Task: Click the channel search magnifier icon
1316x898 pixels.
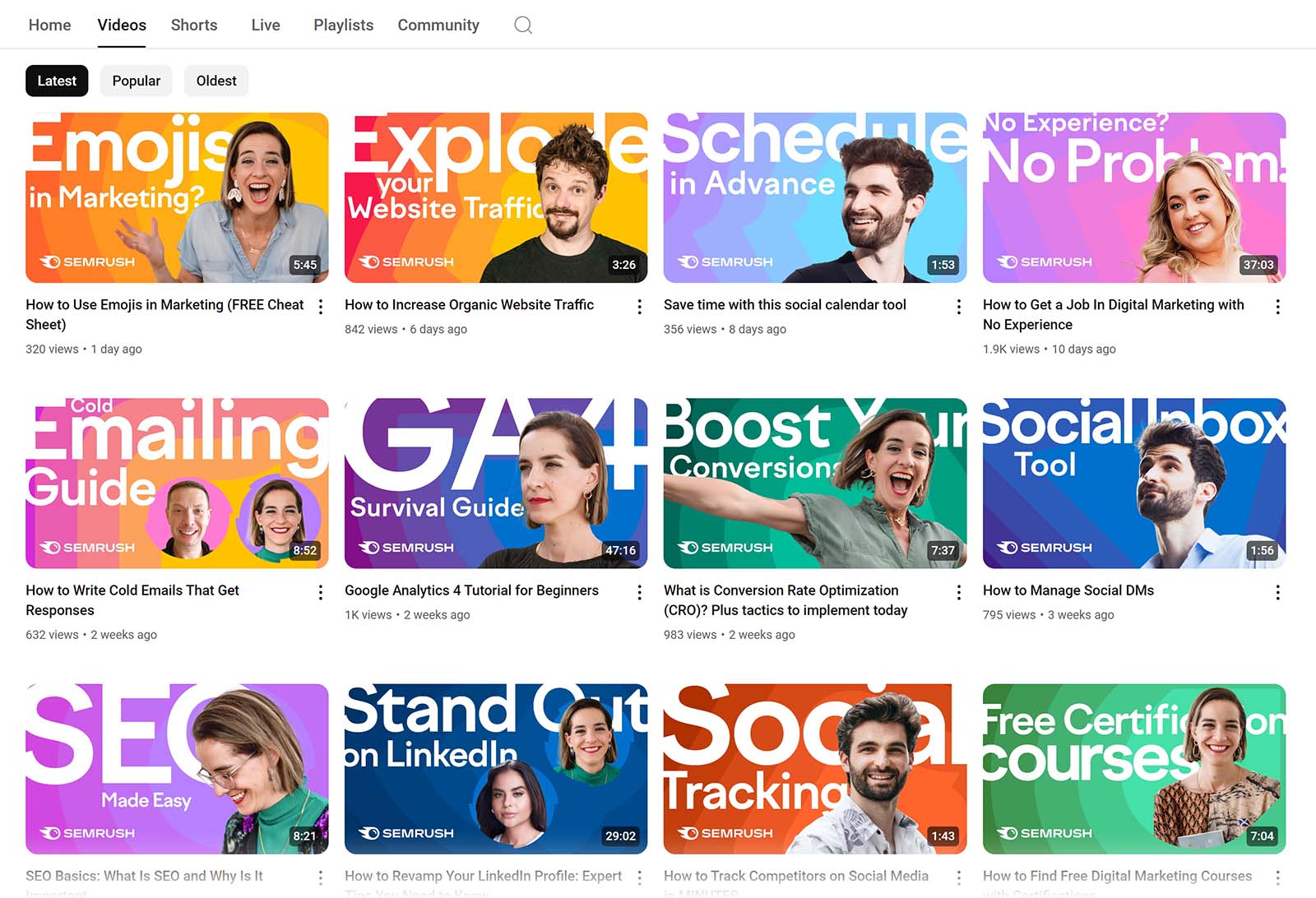Action: point(523,25)
